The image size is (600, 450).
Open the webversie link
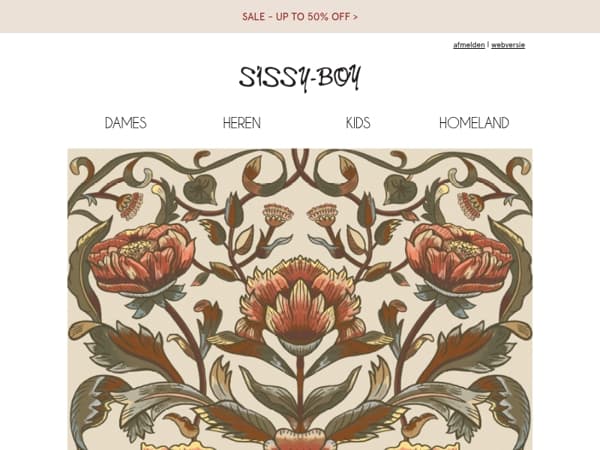point(508,45)
